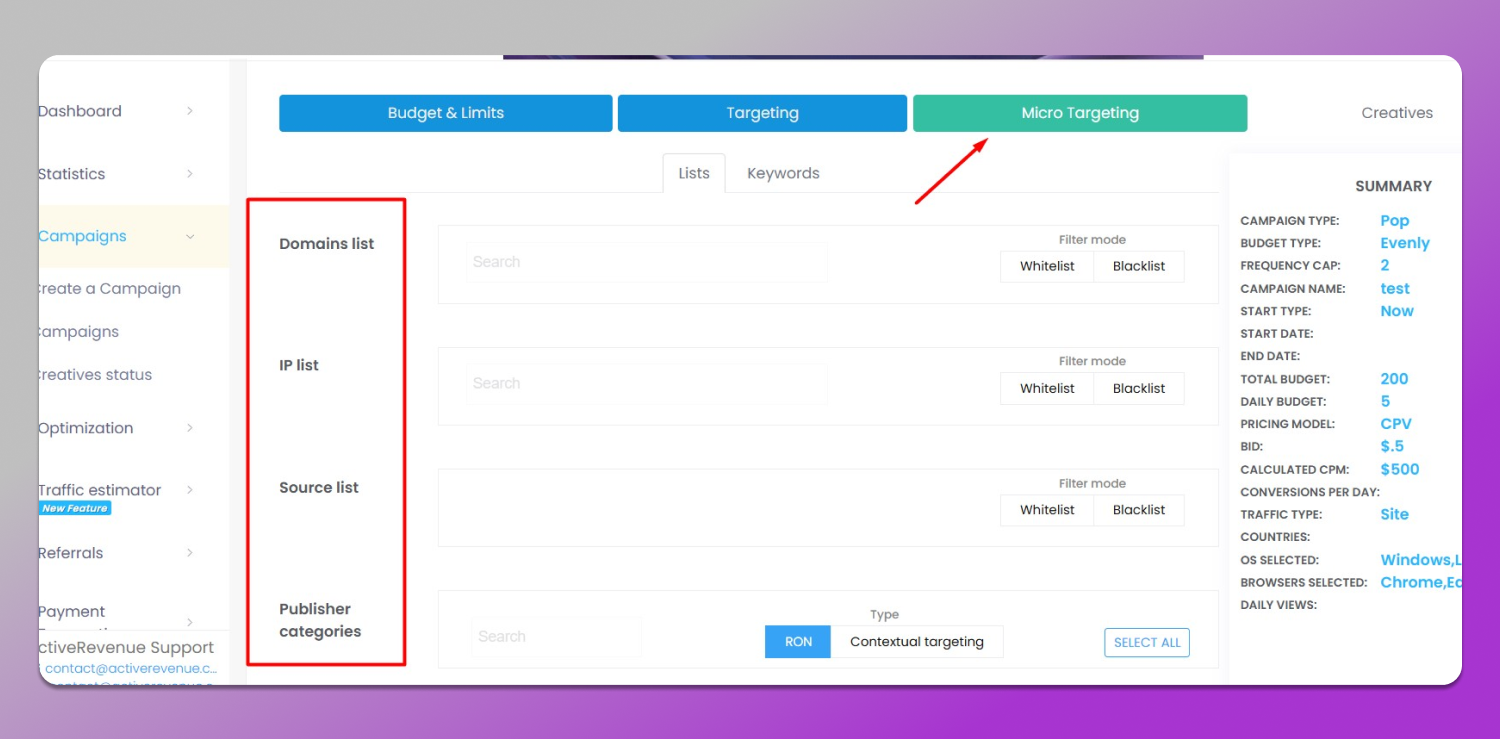The width and height of the screenshot is (1500, 739).
Task: Expand the Statistics sidebar chevron
Action: tap(190, 174)
